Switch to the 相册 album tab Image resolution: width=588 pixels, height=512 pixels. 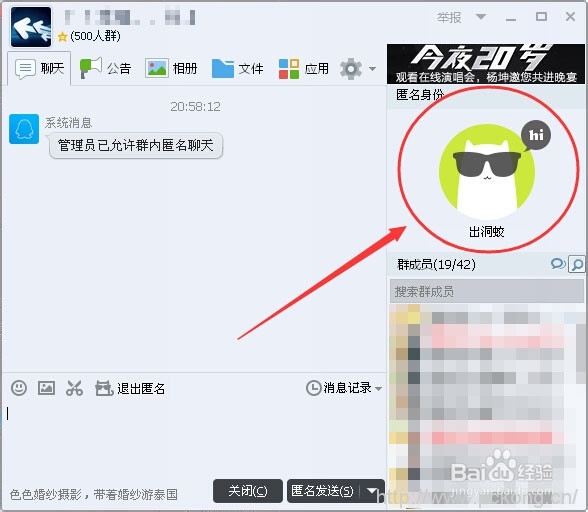[x=171, y=69]
